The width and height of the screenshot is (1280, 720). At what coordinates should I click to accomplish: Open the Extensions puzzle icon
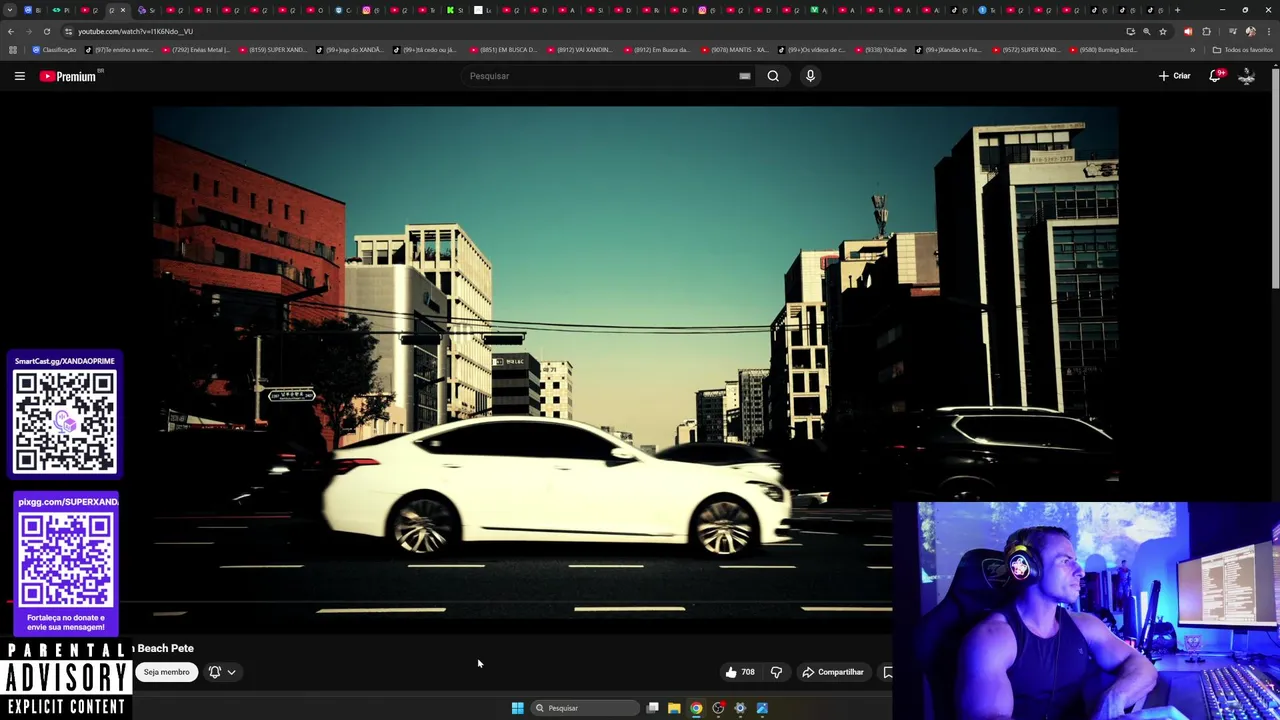click(x=1206, y=31)
